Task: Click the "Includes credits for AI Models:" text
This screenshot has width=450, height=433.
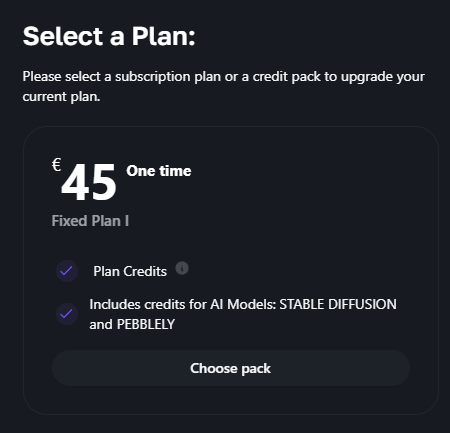Action: [x=183, y=304]
